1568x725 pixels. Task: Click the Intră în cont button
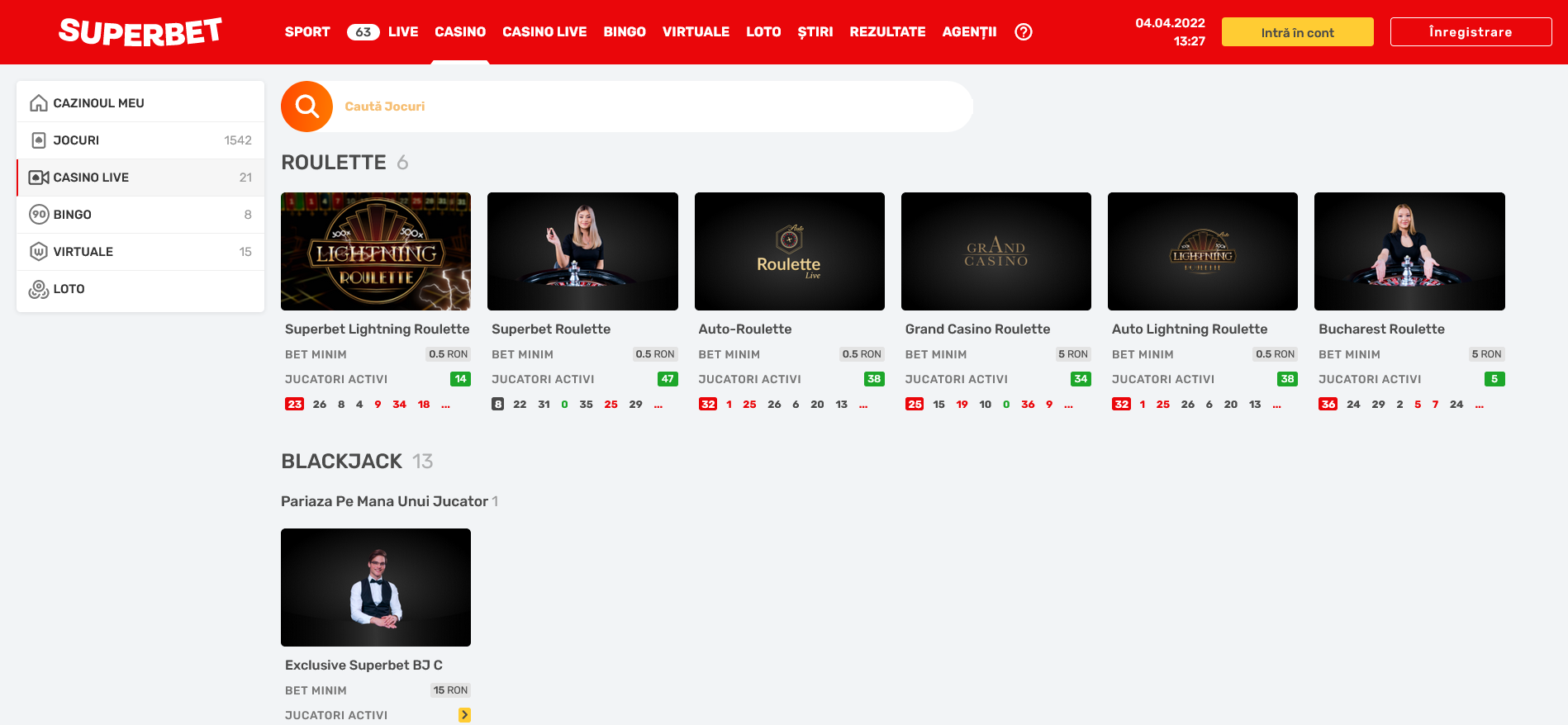click(1298, 32)
